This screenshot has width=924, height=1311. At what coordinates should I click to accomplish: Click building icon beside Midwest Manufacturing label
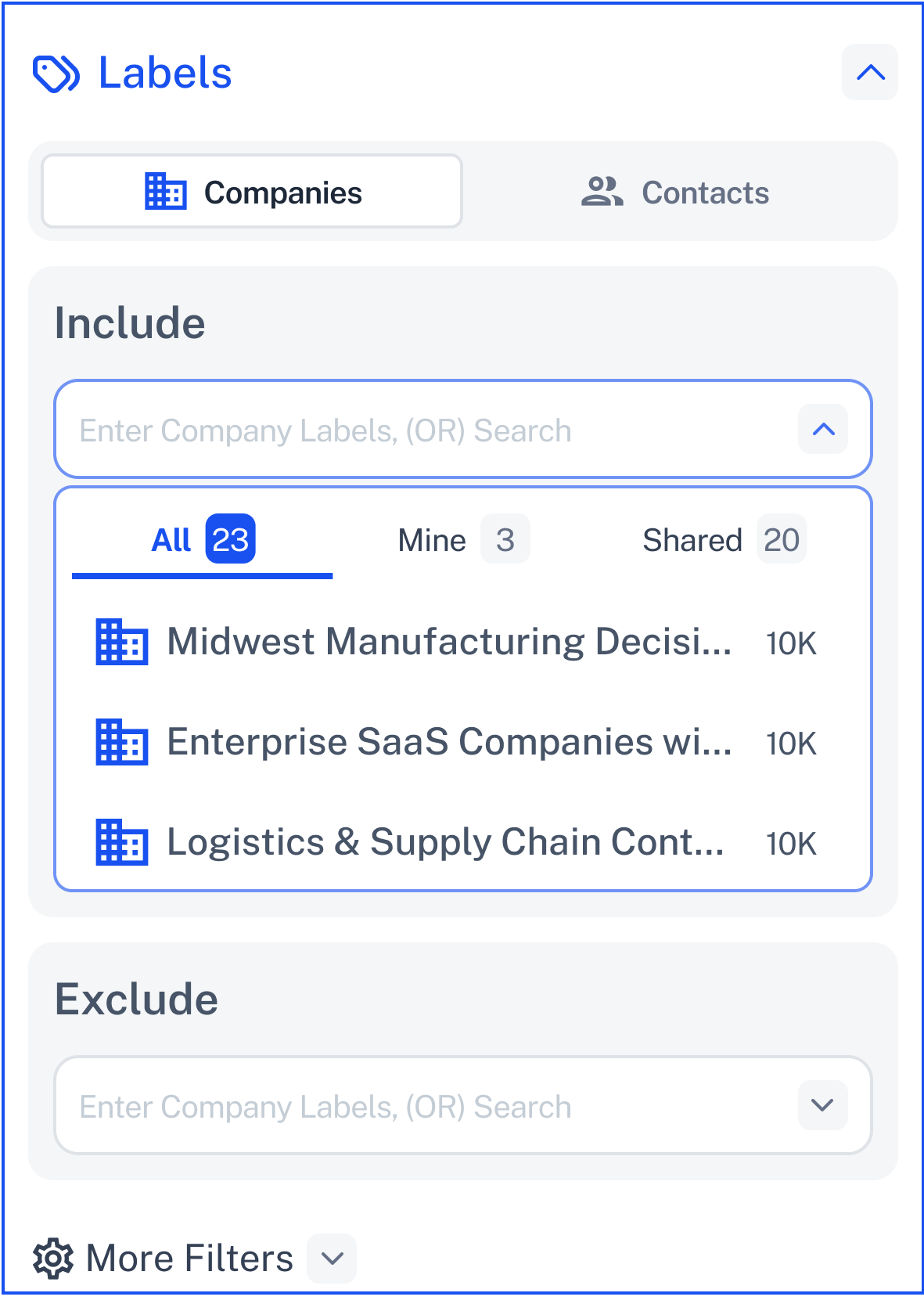pyautogui.click(x=122, y=642)
